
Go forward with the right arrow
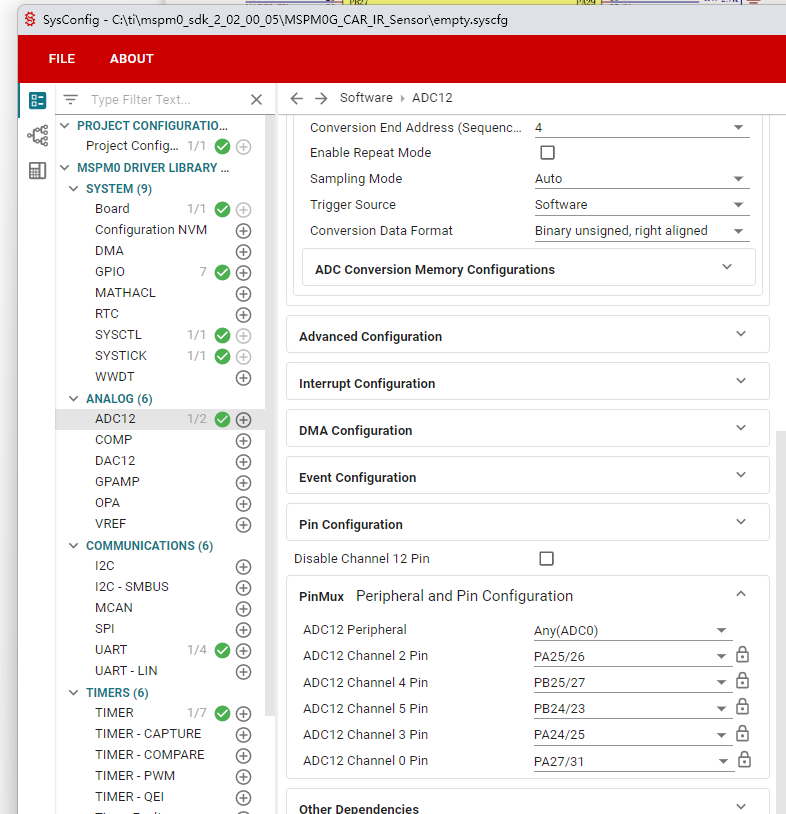[x=321, y=98]
